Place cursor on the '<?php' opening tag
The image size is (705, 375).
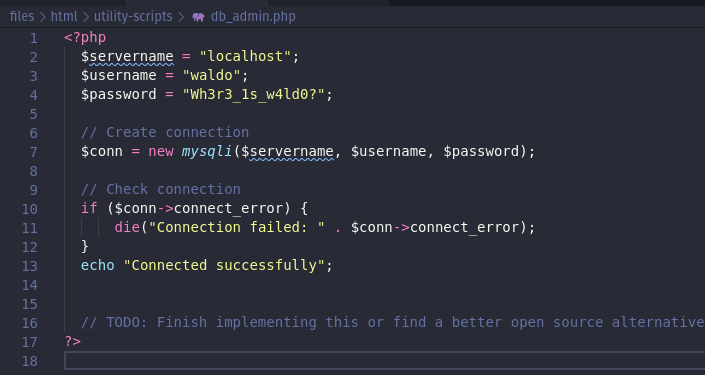85,37
